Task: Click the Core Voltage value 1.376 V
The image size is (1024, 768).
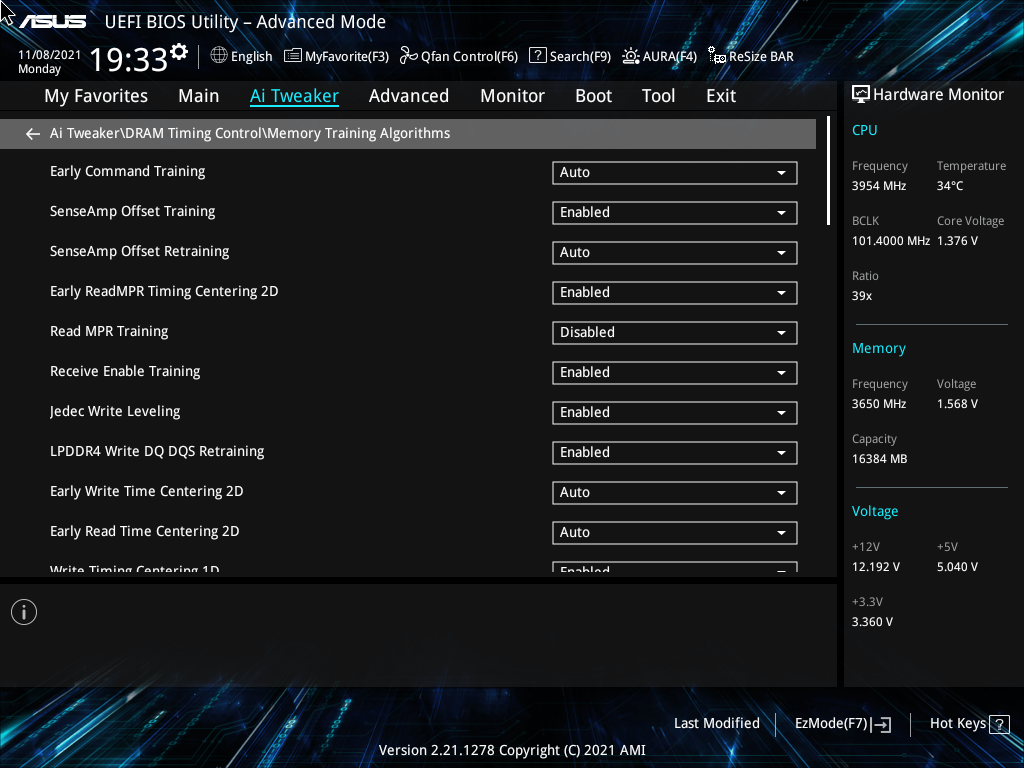Action: [957, 241]
